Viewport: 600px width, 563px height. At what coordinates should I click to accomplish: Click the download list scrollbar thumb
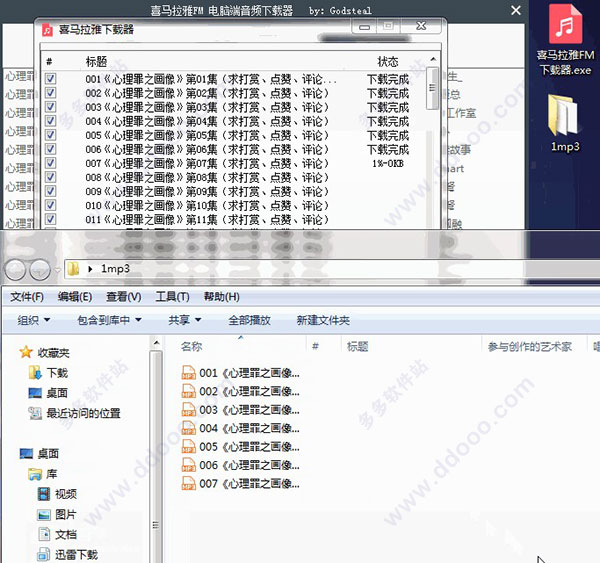(432, 88)
